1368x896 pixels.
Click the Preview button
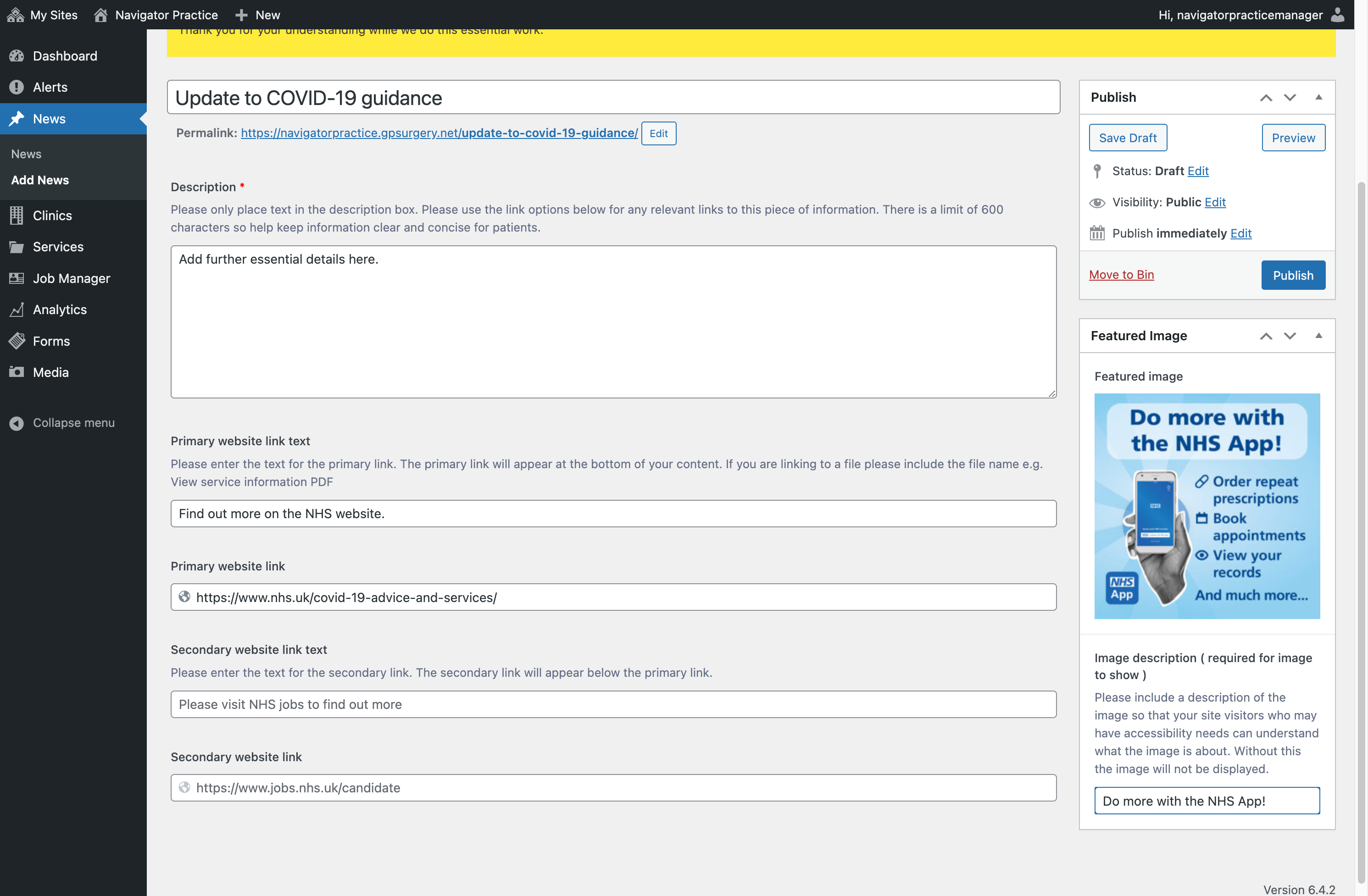pyautogui.click(x=1293, y=138)
